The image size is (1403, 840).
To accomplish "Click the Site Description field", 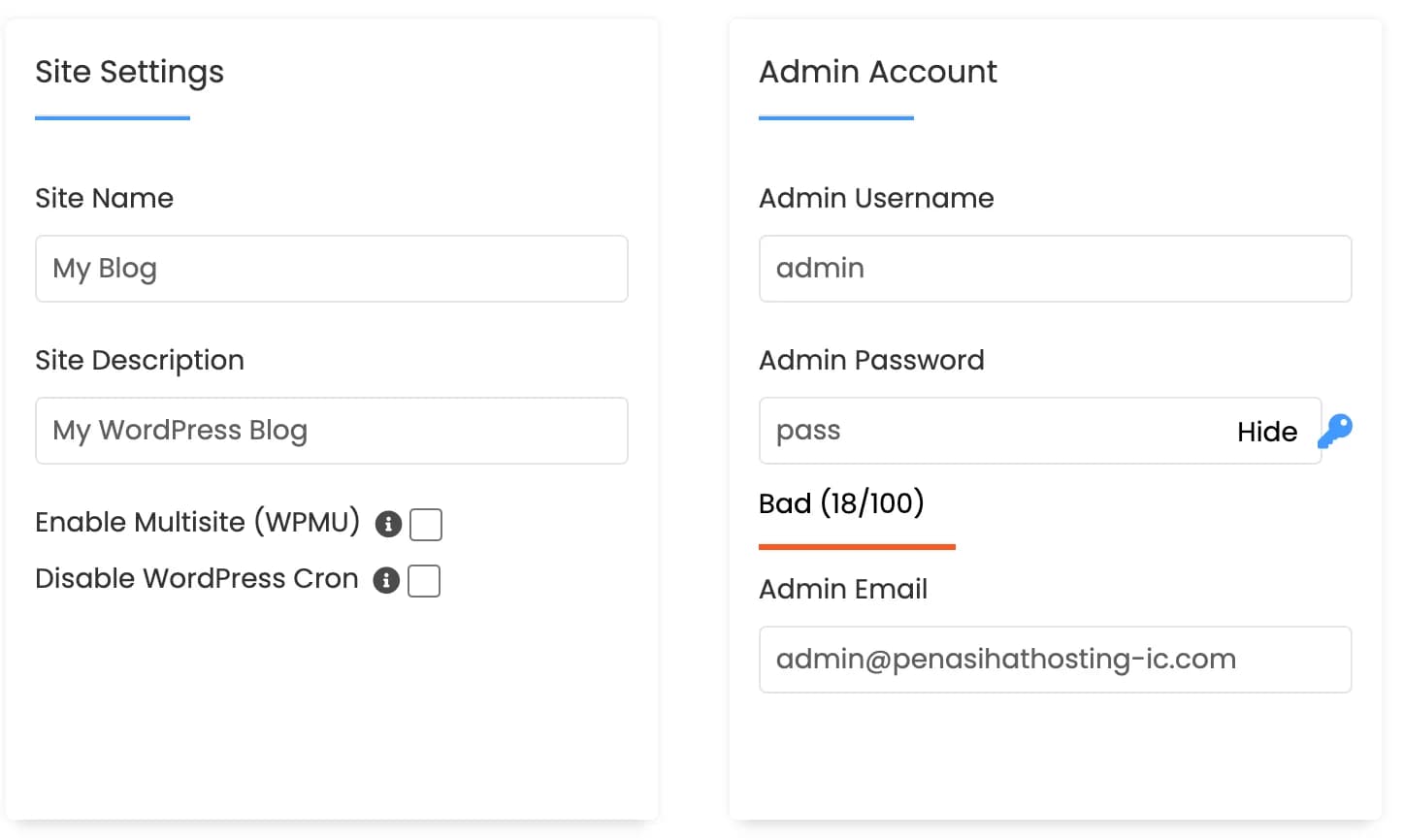I will [330, 431].
